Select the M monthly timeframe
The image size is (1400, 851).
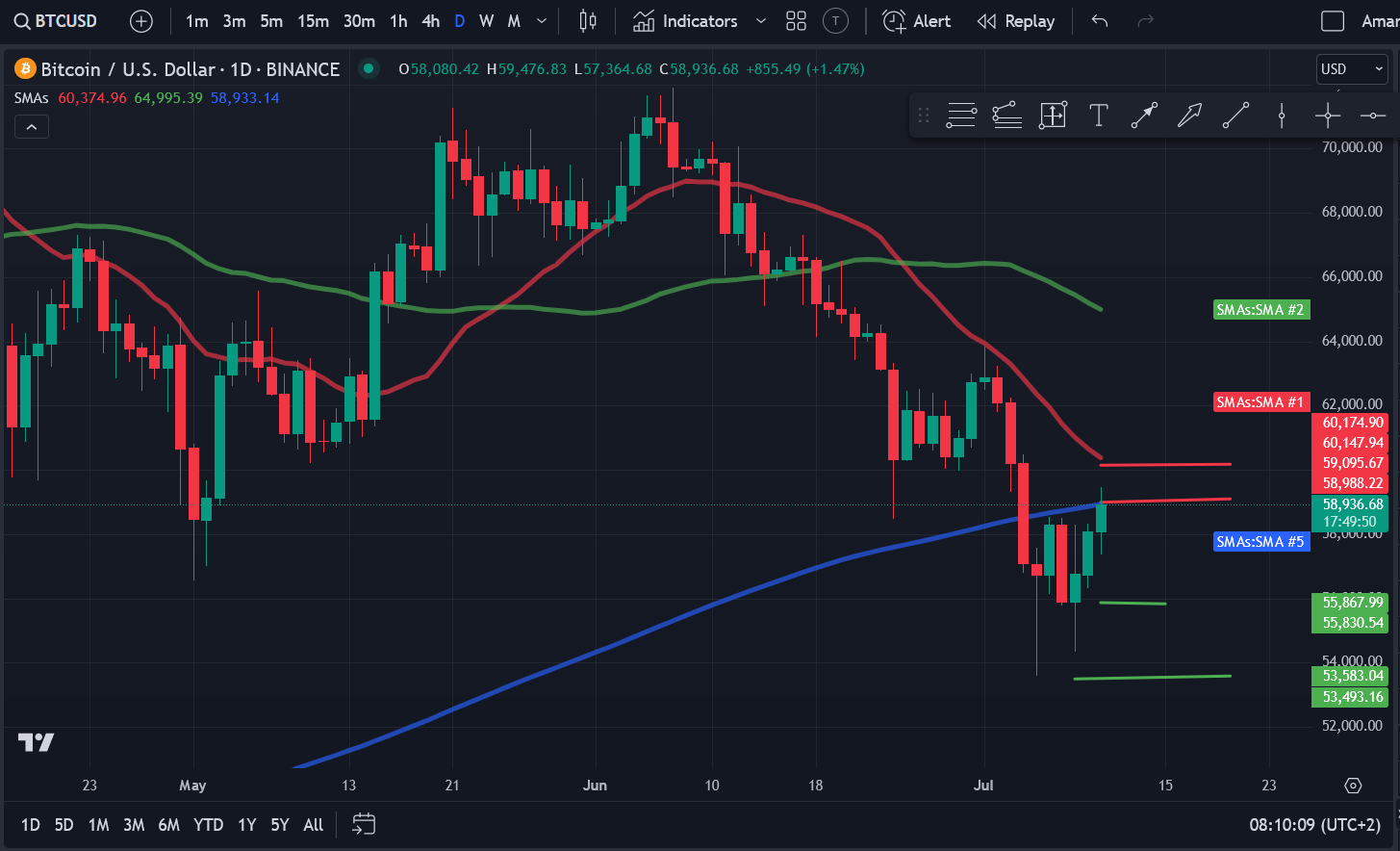click(514, 21)
